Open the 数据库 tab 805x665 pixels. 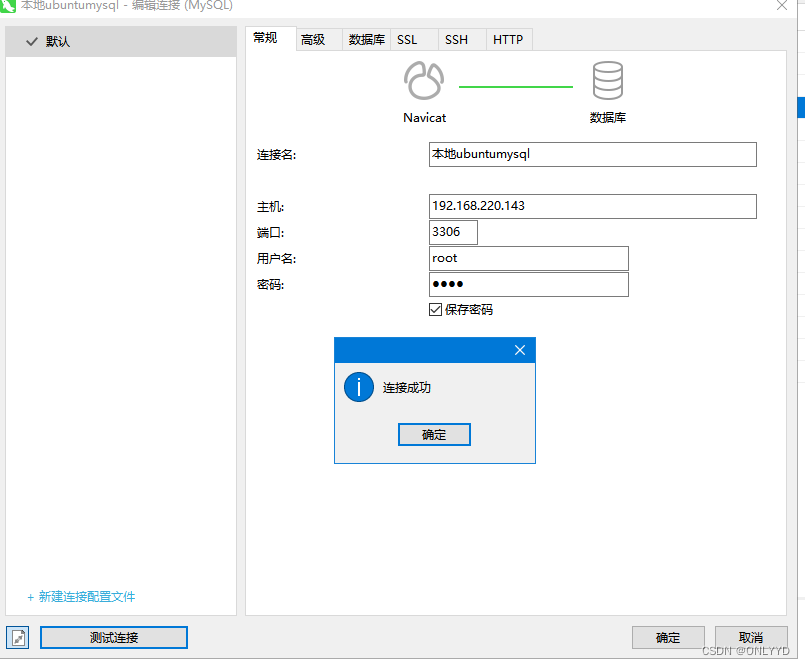366,40
